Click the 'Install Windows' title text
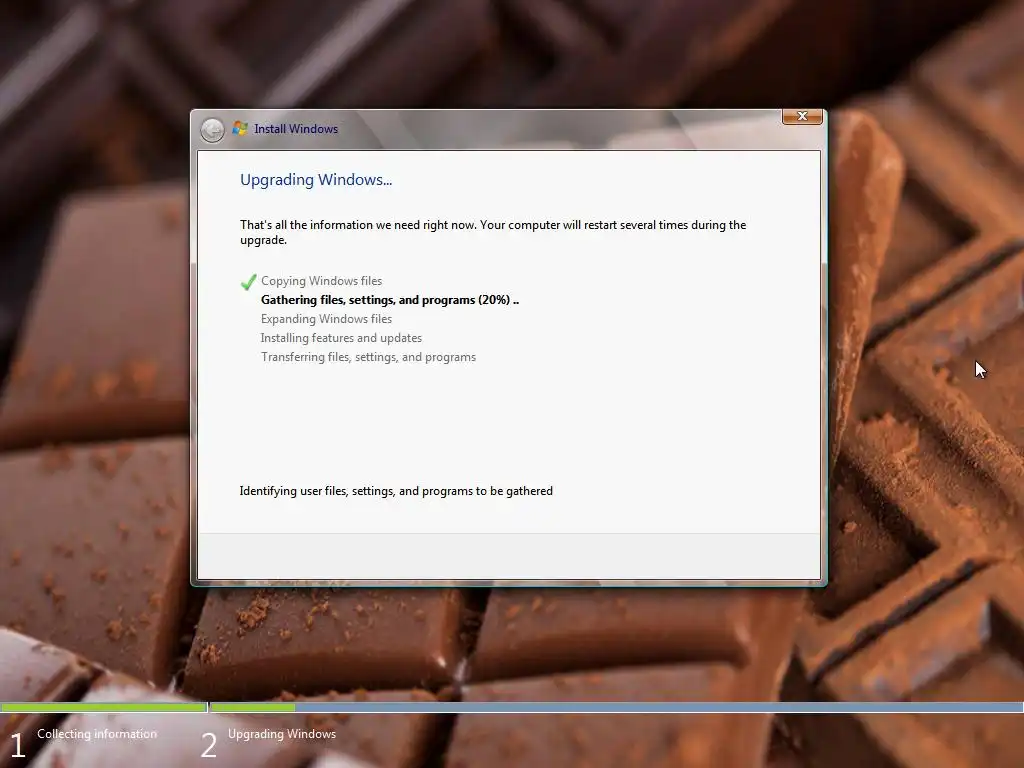The width and height of the screenshot is (1024, 768). (296, 129)
